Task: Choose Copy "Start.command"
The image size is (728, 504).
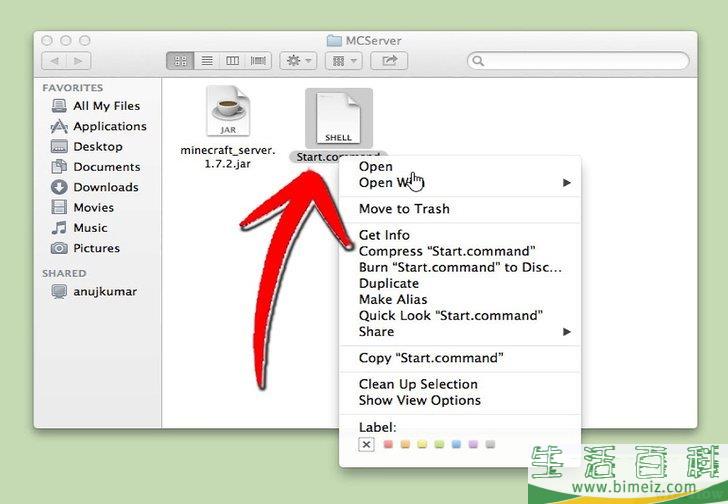Action: pos(431,358)
